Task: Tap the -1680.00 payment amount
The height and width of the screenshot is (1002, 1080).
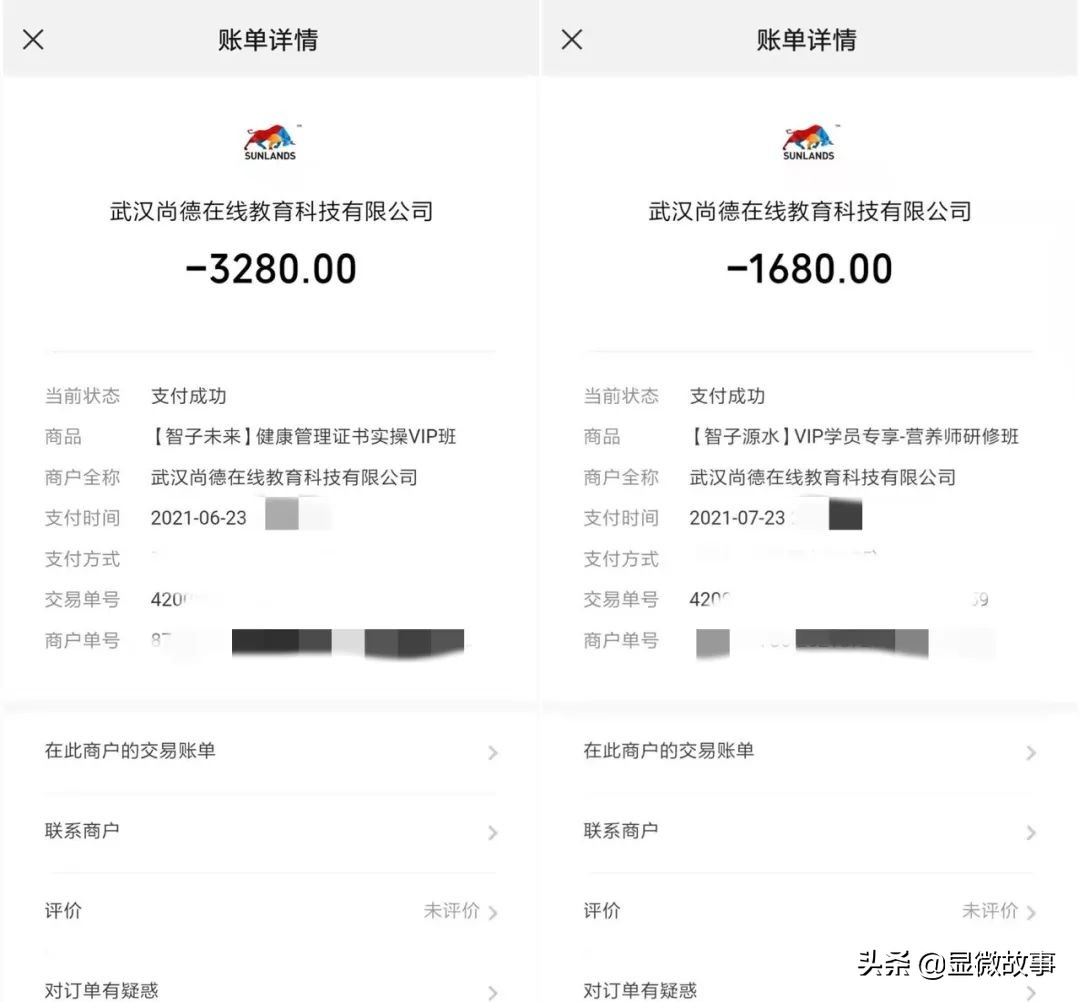Action: (808, 267)
